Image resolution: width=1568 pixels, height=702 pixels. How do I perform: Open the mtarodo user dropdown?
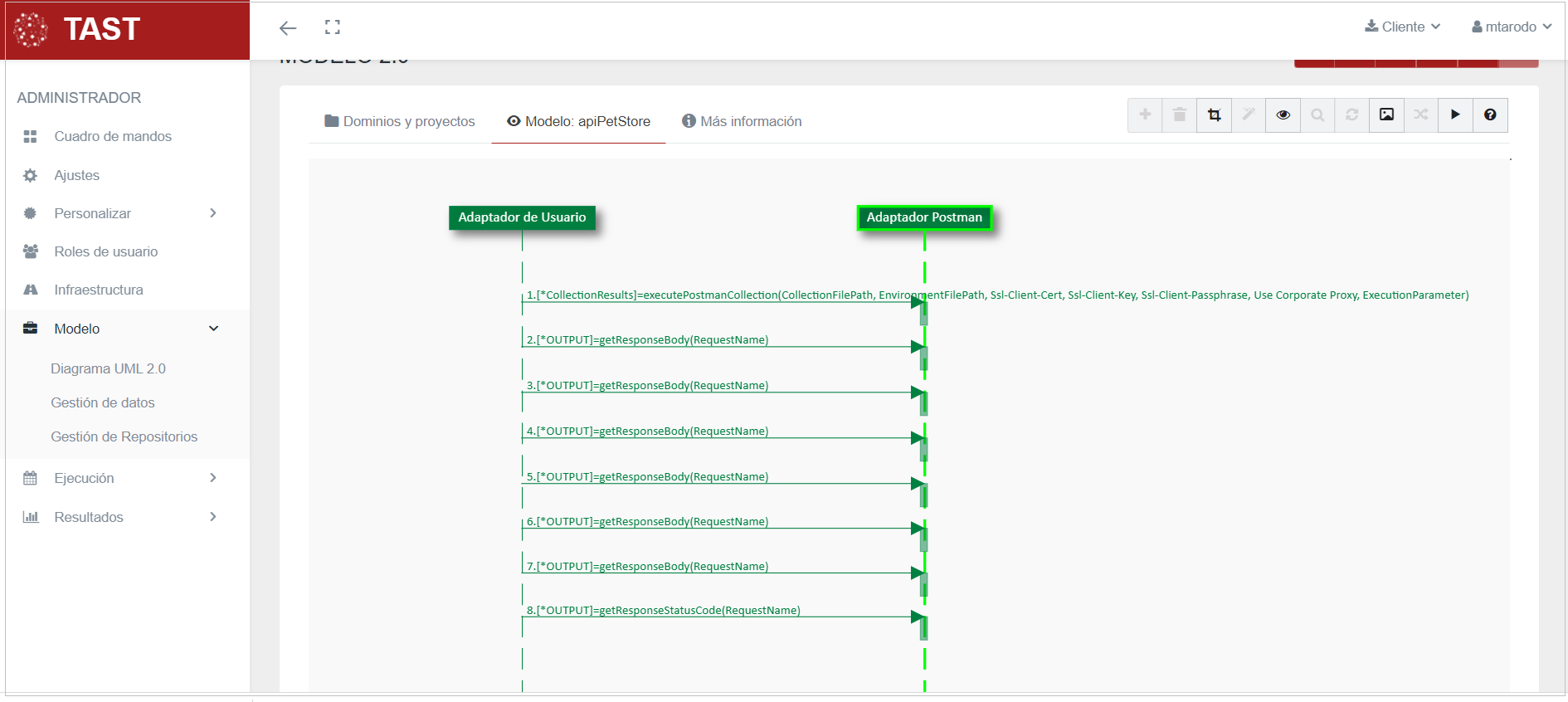[1511, 27]
